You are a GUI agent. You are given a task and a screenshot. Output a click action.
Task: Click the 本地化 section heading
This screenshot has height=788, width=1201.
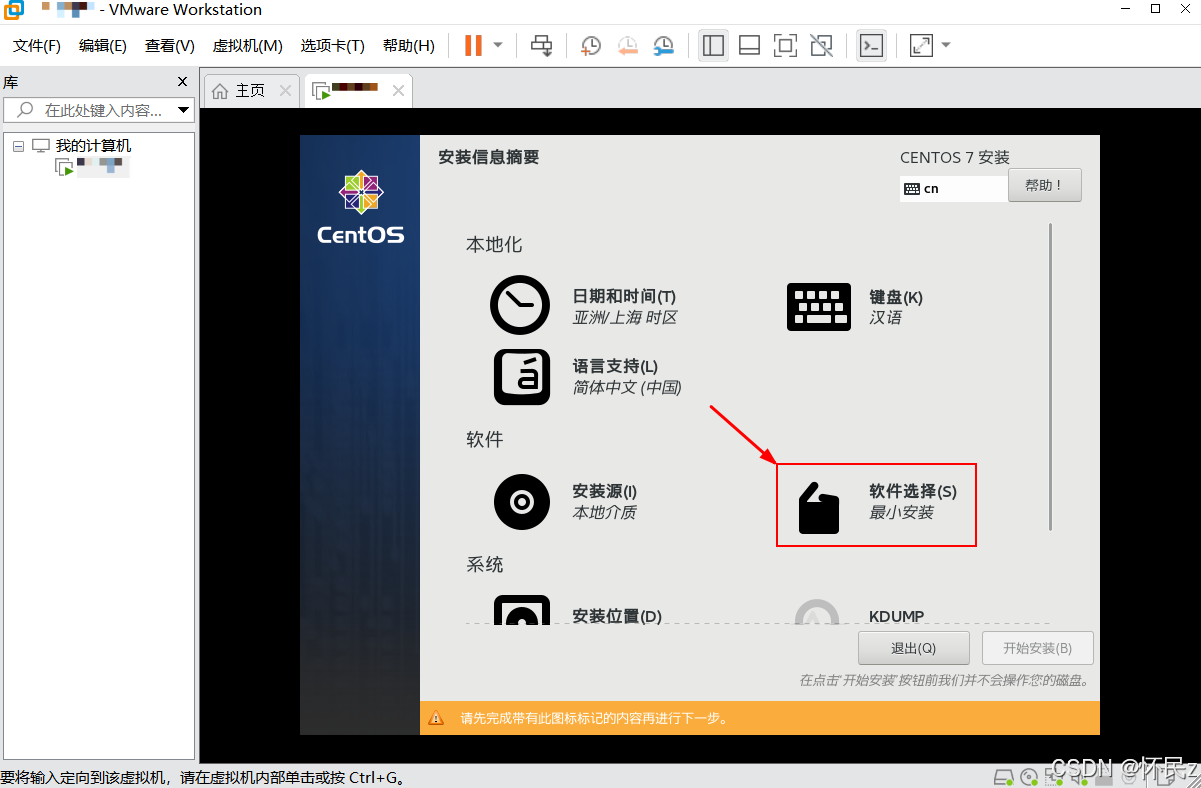point(494,245)
